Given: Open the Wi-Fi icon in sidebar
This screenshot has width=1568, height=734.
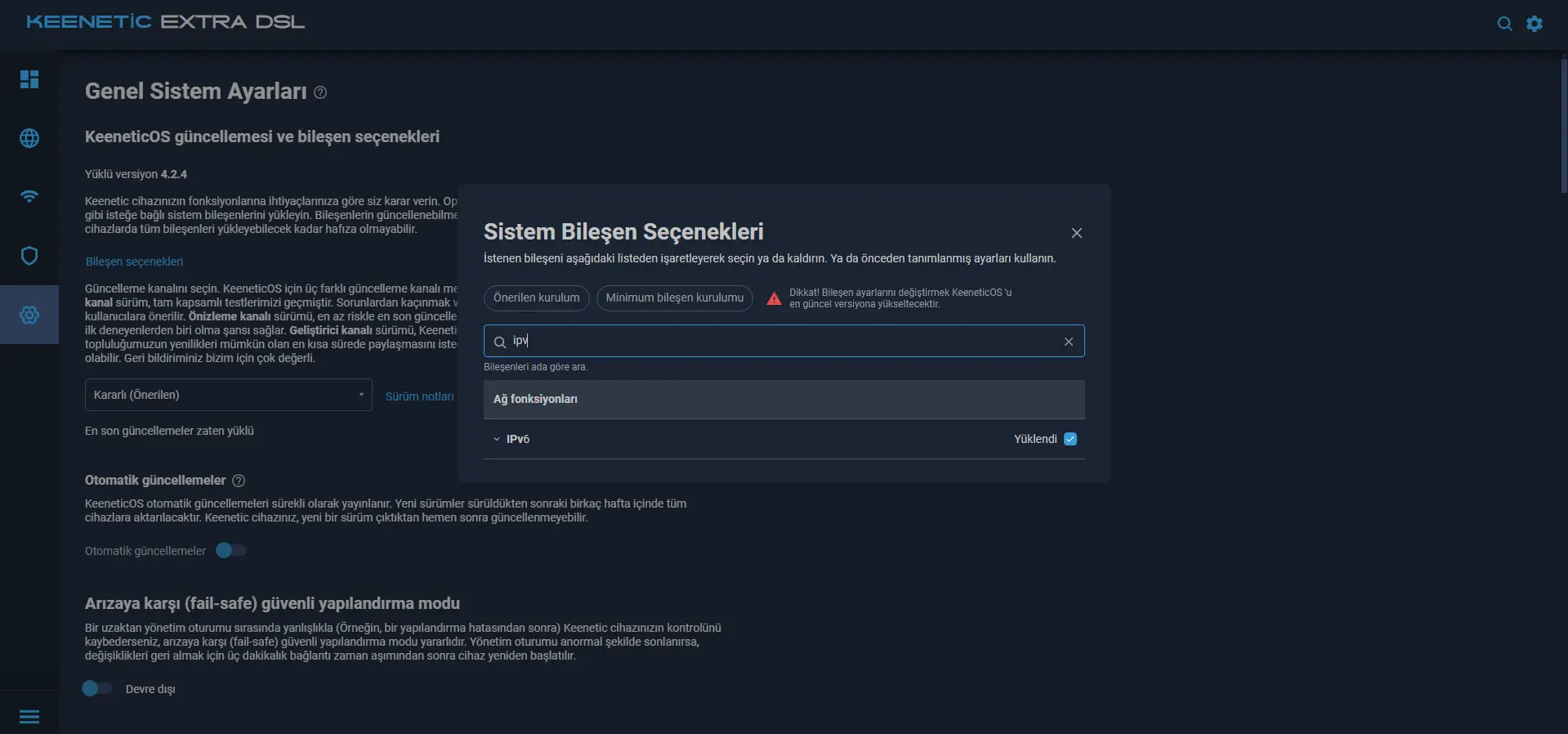Looking at the screenshot, I should pos(29,197).
